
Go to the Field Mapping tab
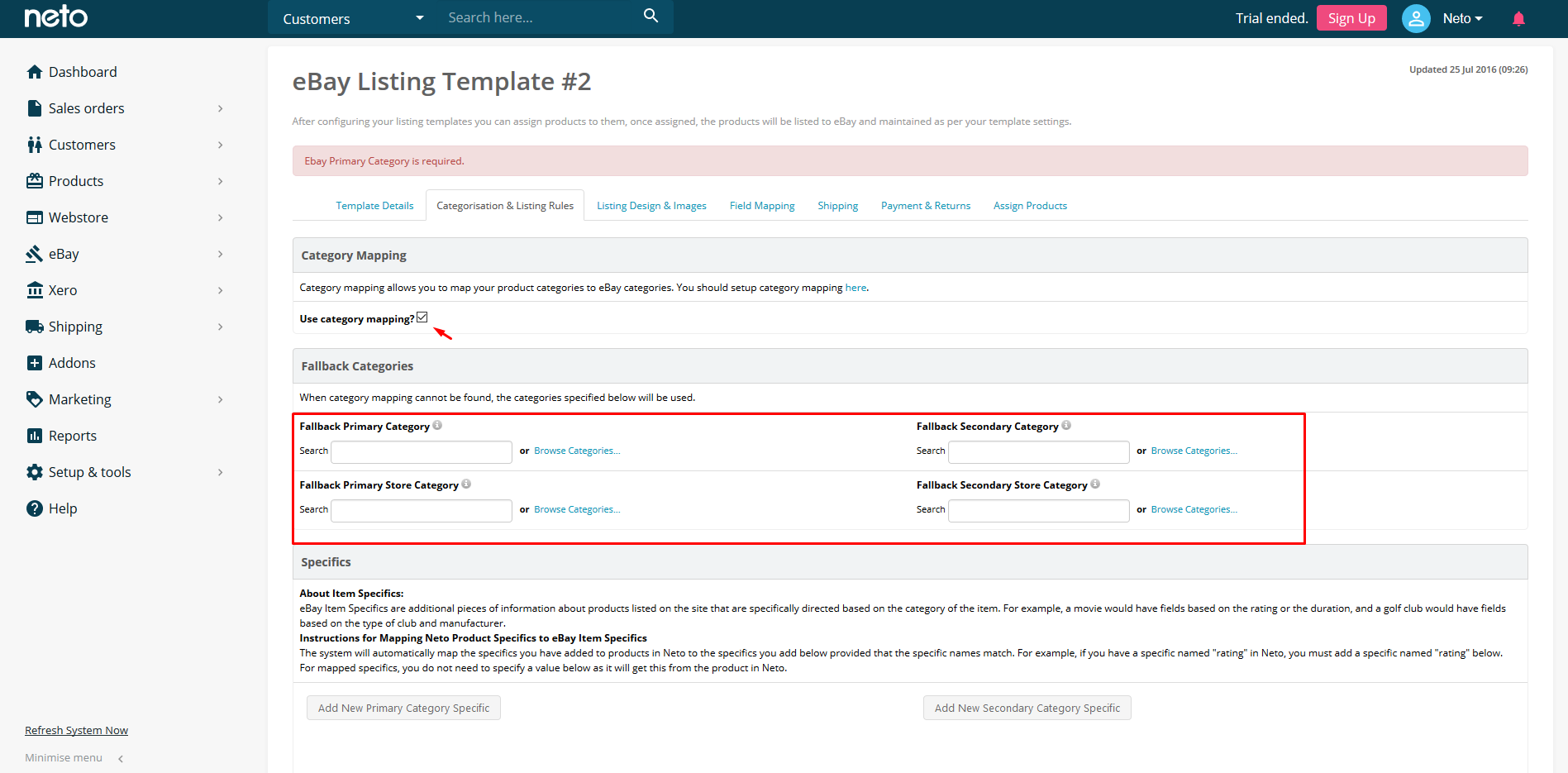pyautogui.click(x=762, y=206)
